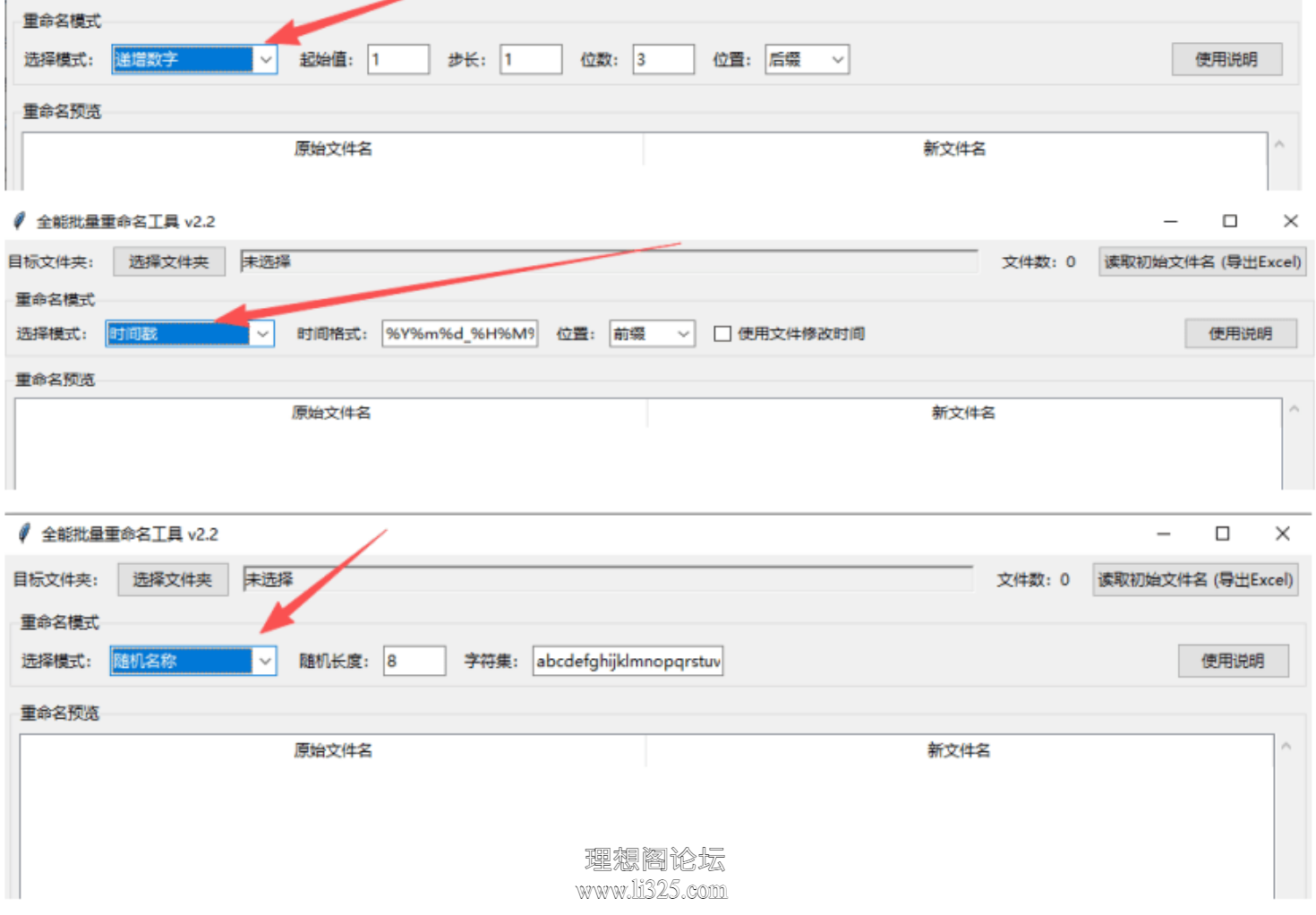Minimize the 随机名称 mode window

1163,534
